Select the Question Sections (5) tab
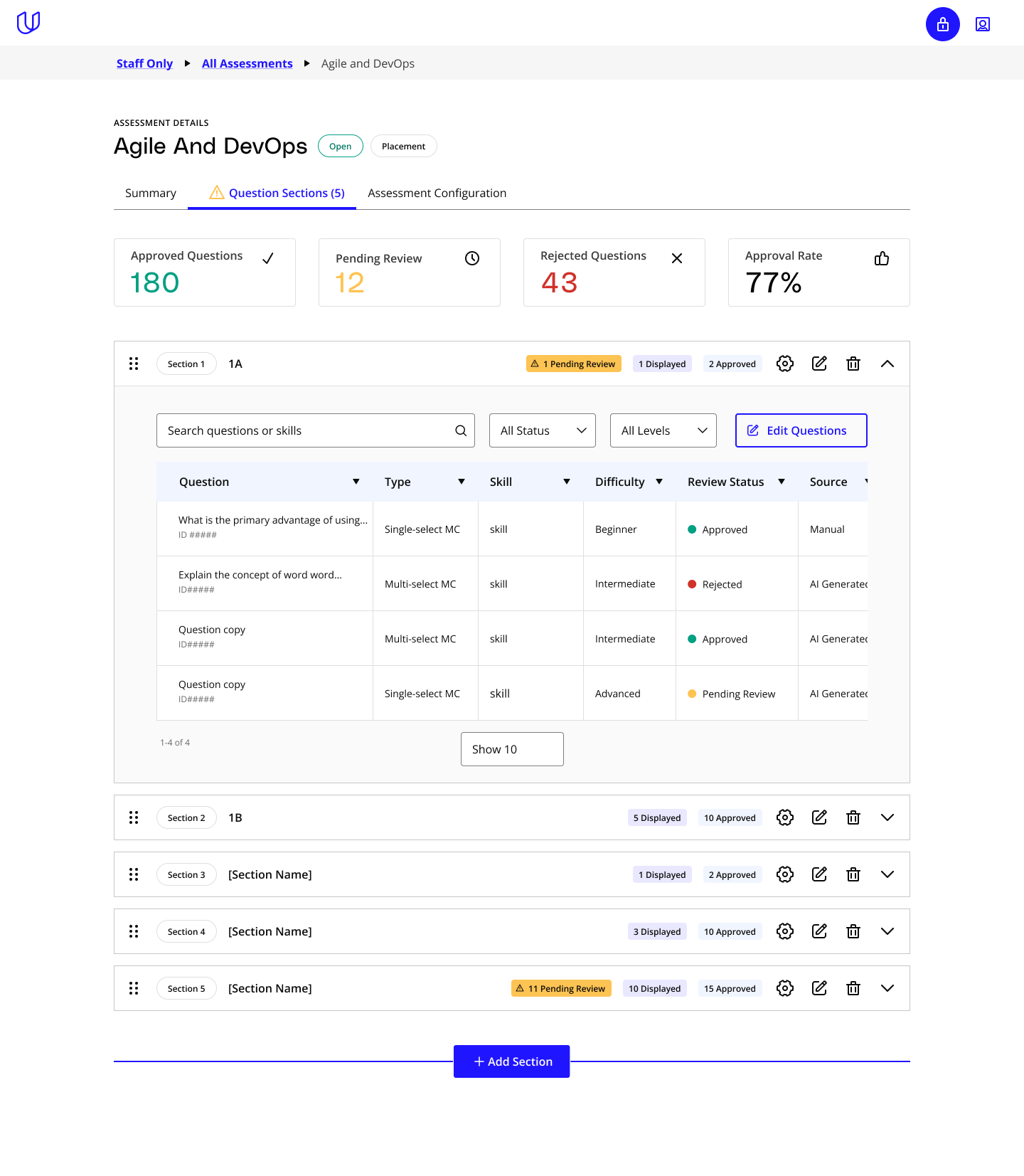 272,193
